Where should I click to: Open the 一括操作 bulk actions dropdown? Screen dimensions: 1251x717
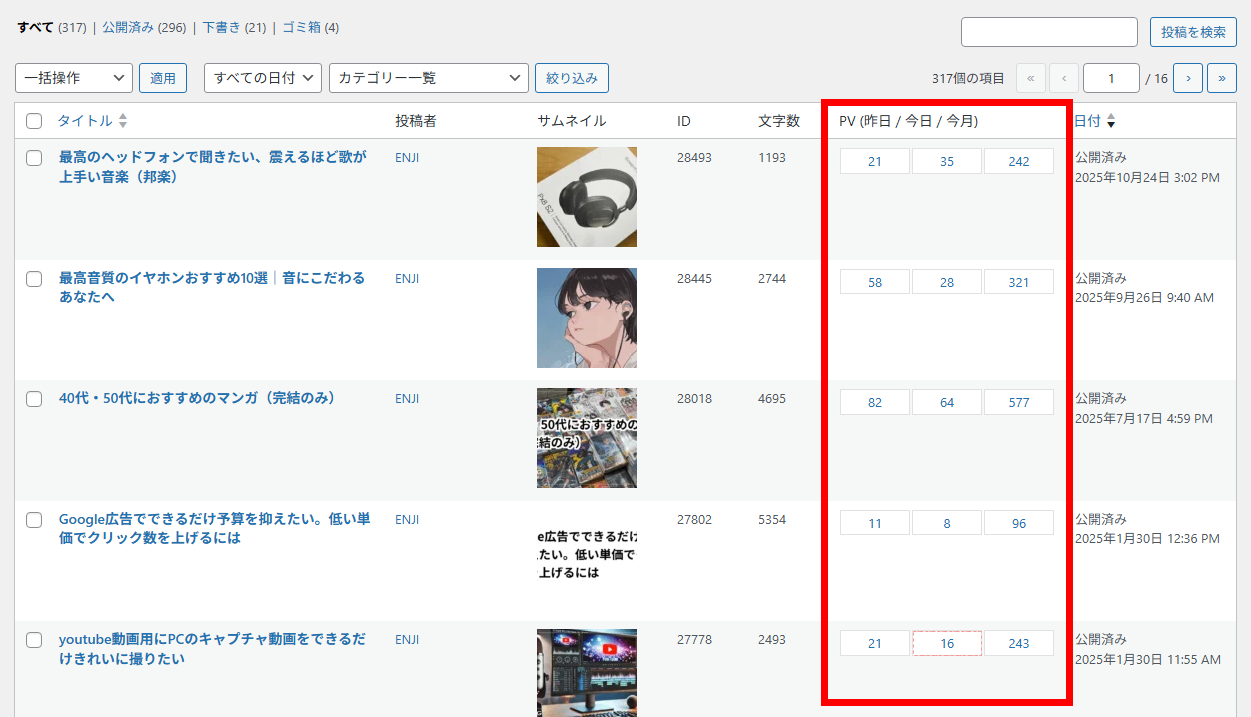pos(74,78)
